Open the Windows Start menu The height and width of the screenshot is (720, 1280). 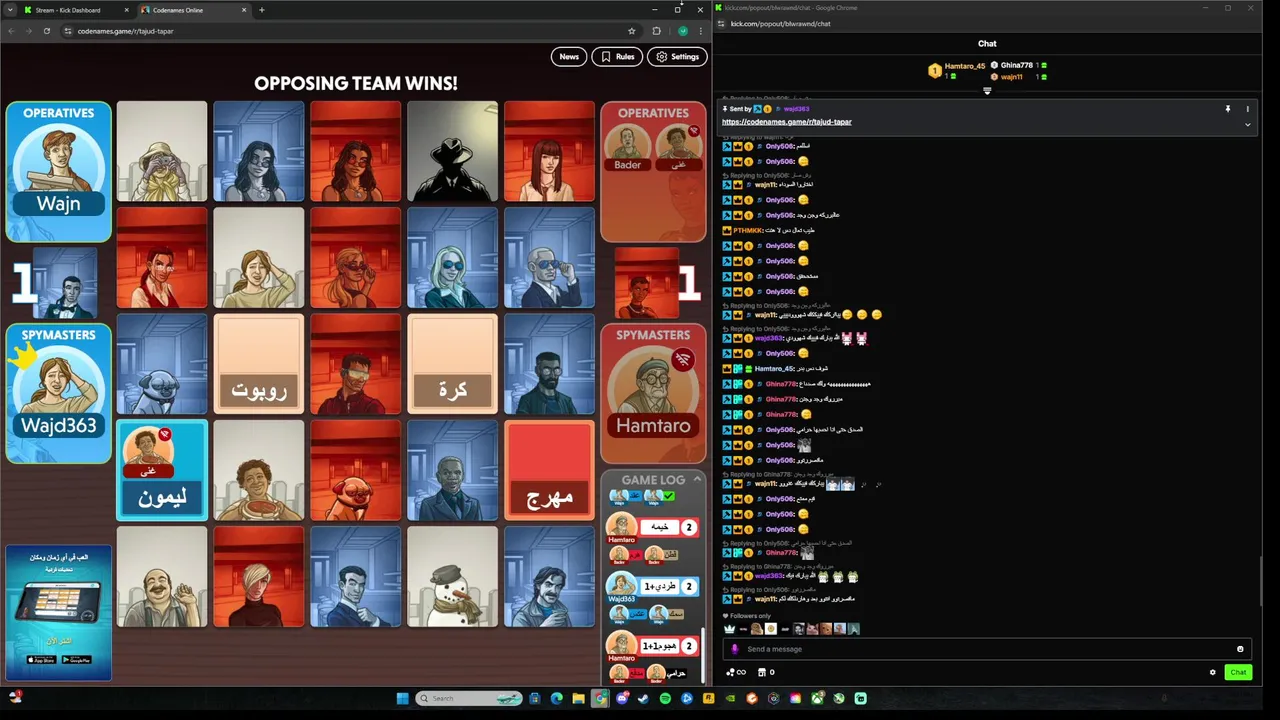coord(402,698)
